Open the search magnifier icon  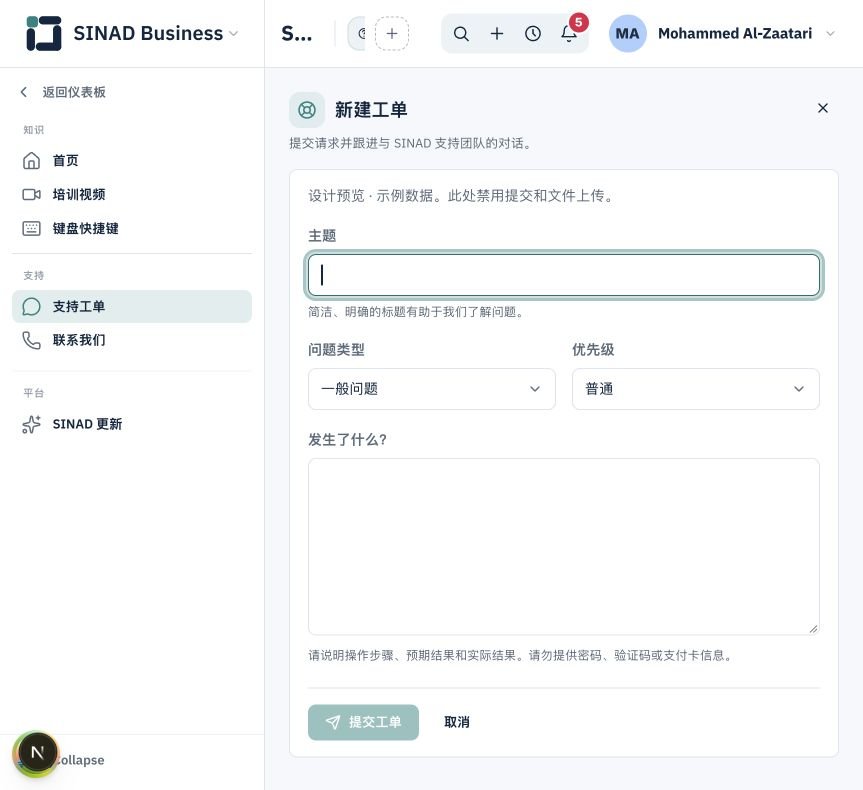pos(461,34)
